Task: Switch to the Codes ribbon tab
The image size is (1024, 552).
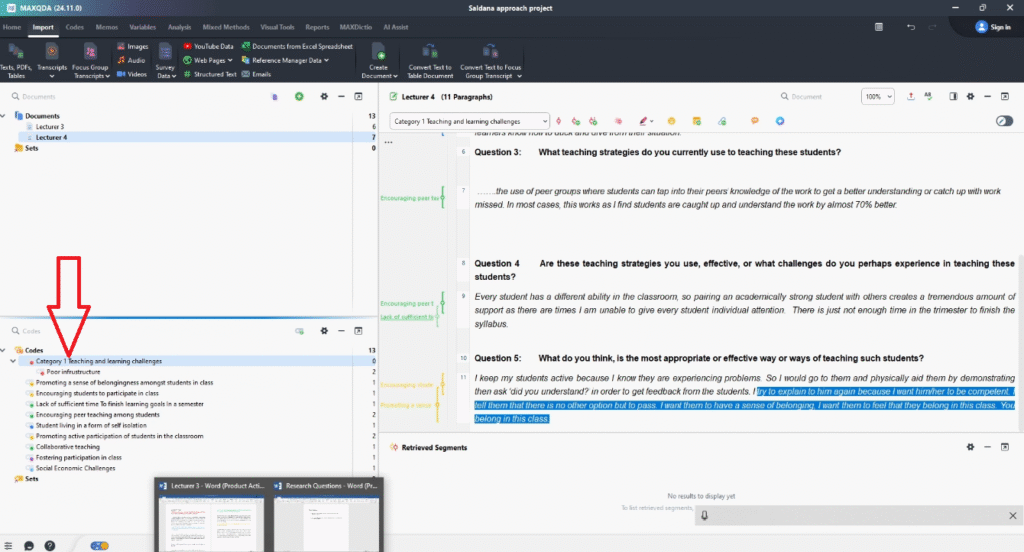Action: (74, 27)
